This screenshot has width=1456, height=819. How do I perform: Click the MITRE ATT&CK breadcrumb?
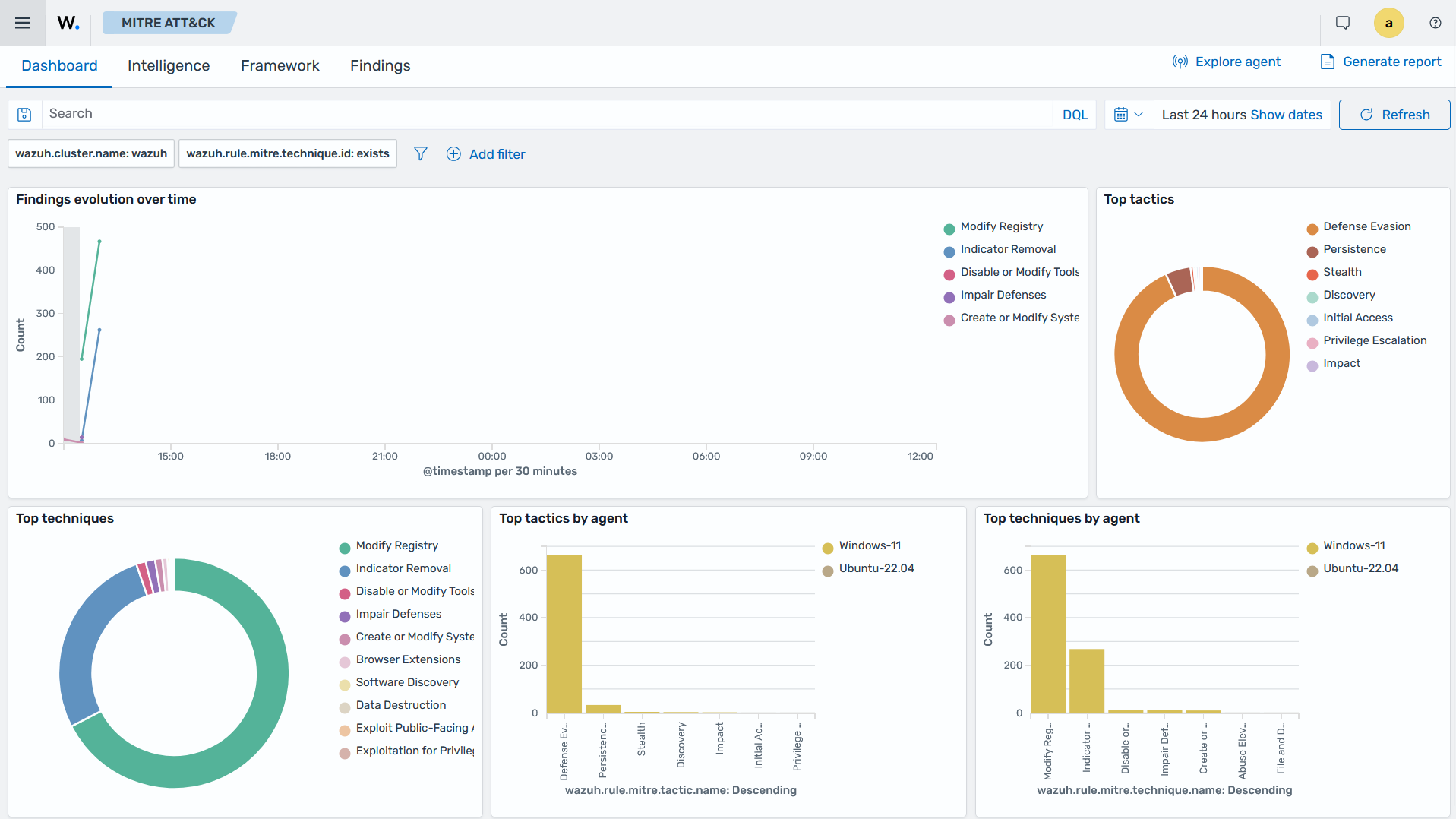point(169,23)
